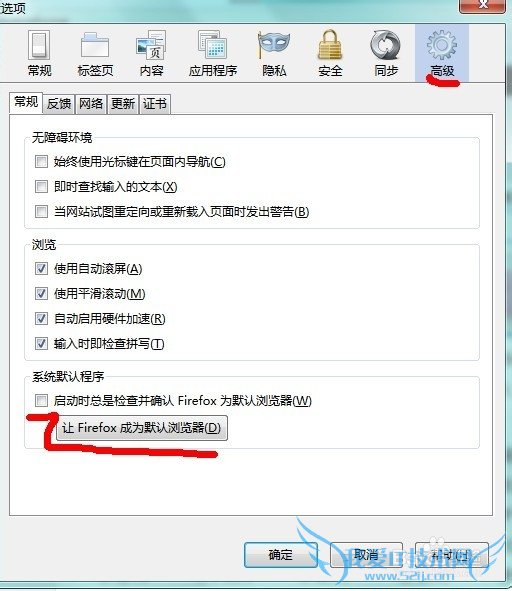The height and width of the screenshot is (591, 512).
Task: Uncheck 使用自动滚屏 autoscroll option
Action: coord(41,269)
